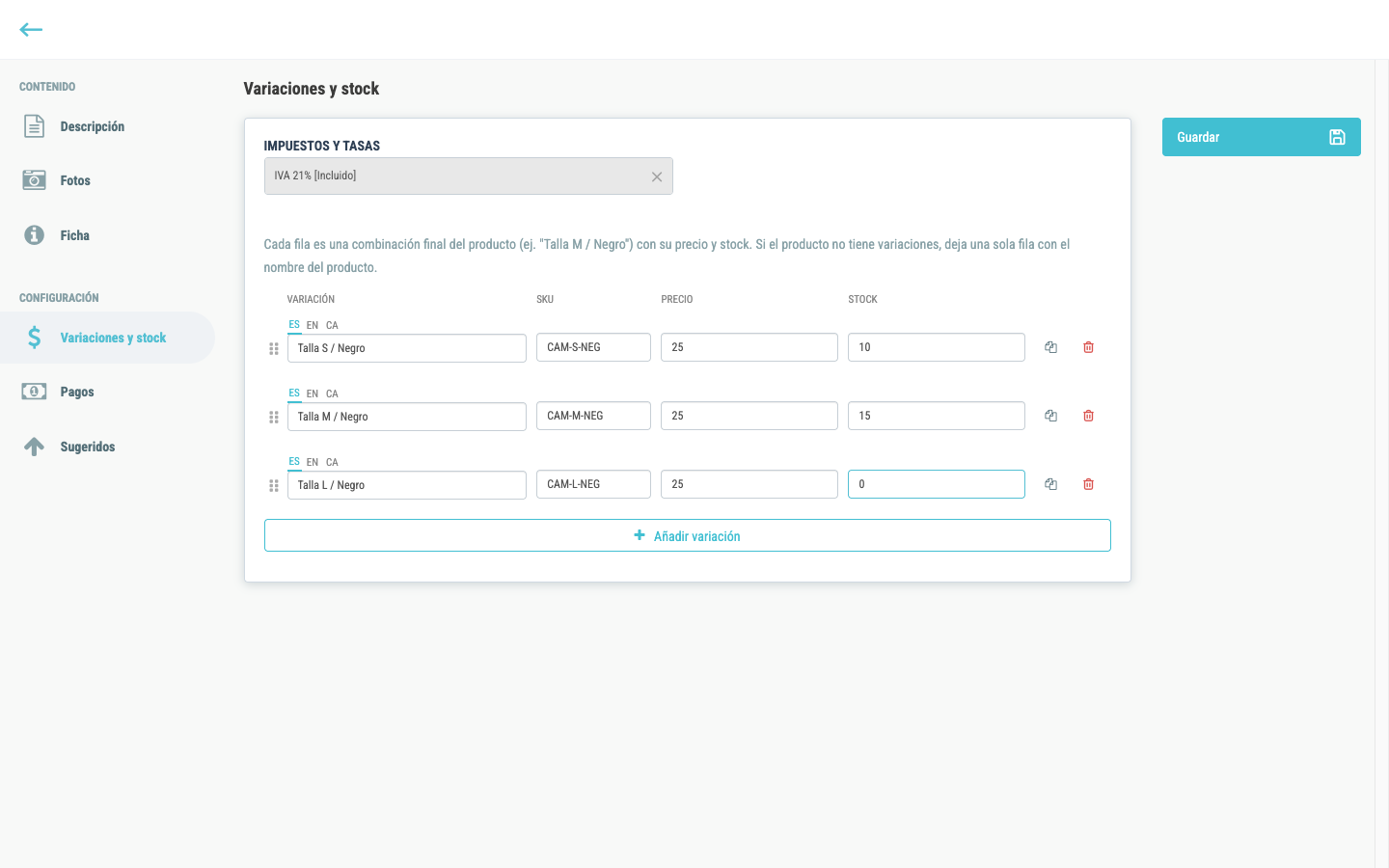Duplicate the Talla L / Negro variation

click(x=1050, y=484)
